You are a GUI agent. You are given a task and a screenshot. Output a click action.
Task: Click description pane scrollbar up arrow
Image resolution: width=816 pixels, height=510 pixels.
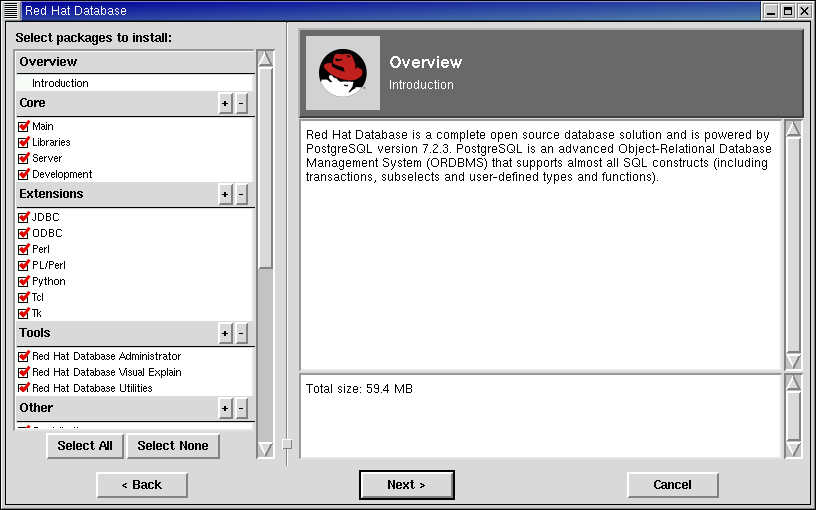[x=793, y=129]
